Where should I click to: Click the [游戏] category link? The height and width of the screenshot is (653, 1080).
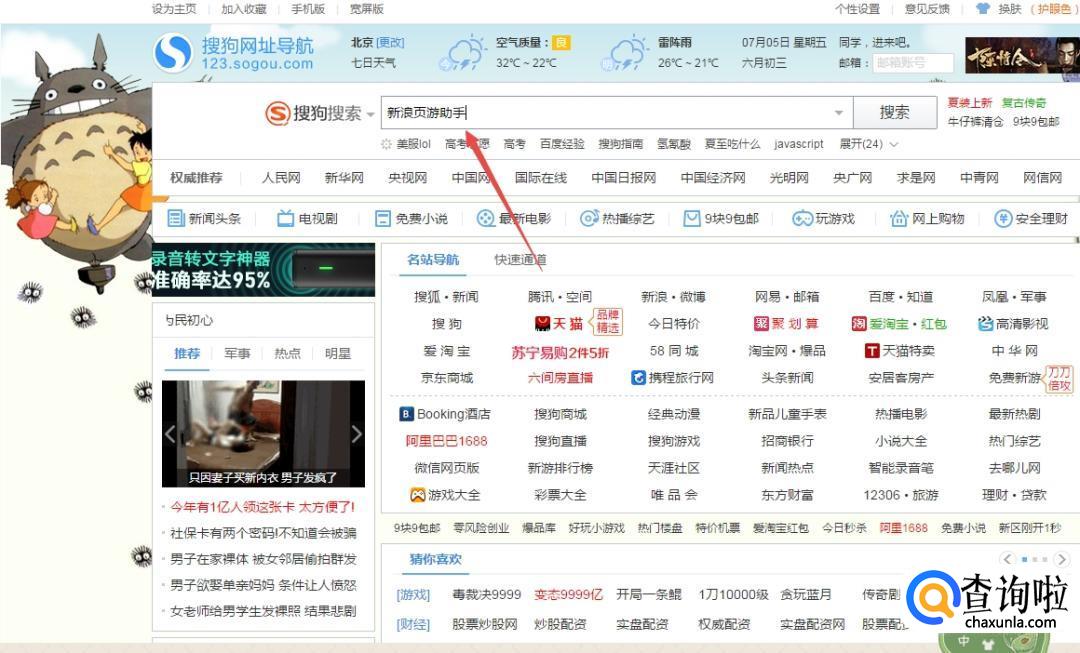click(413, 594)
